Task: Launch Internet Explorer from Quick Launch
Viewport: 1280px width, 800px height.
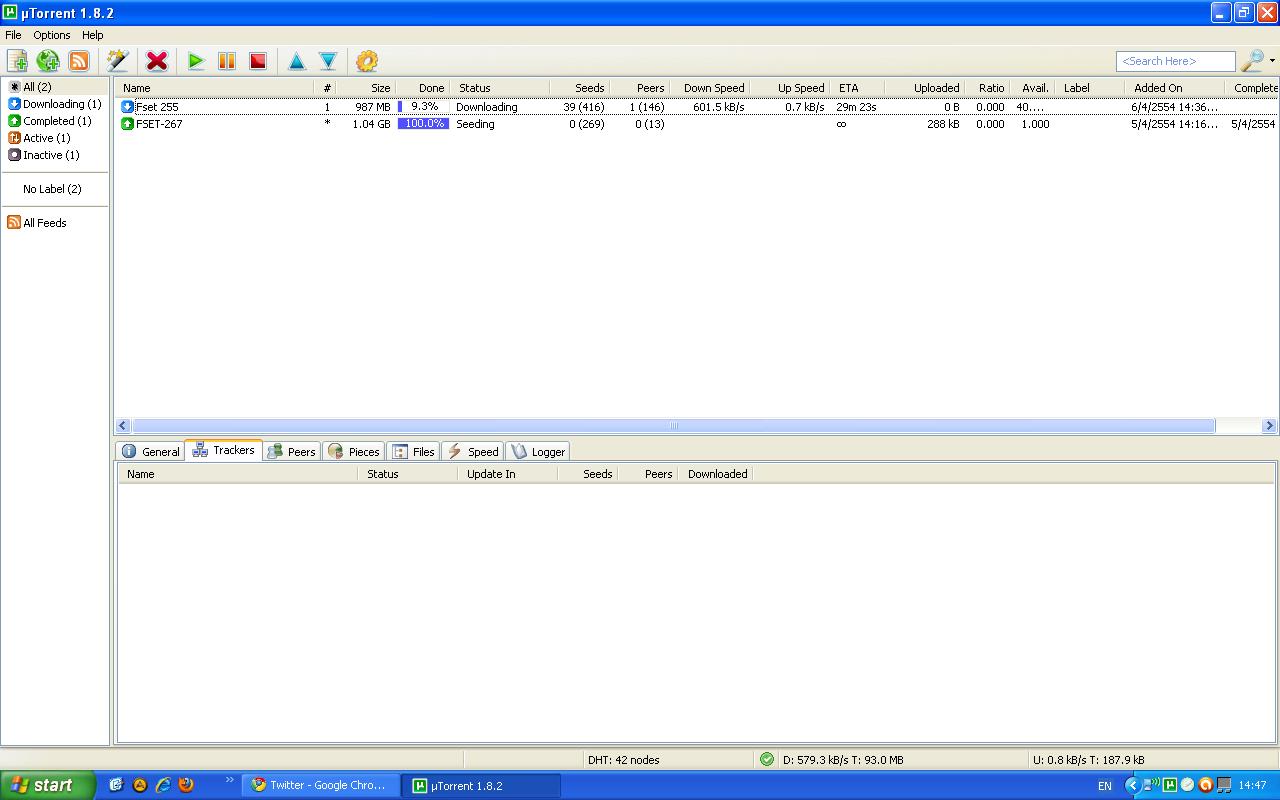Action: click(x=163, y=785)
